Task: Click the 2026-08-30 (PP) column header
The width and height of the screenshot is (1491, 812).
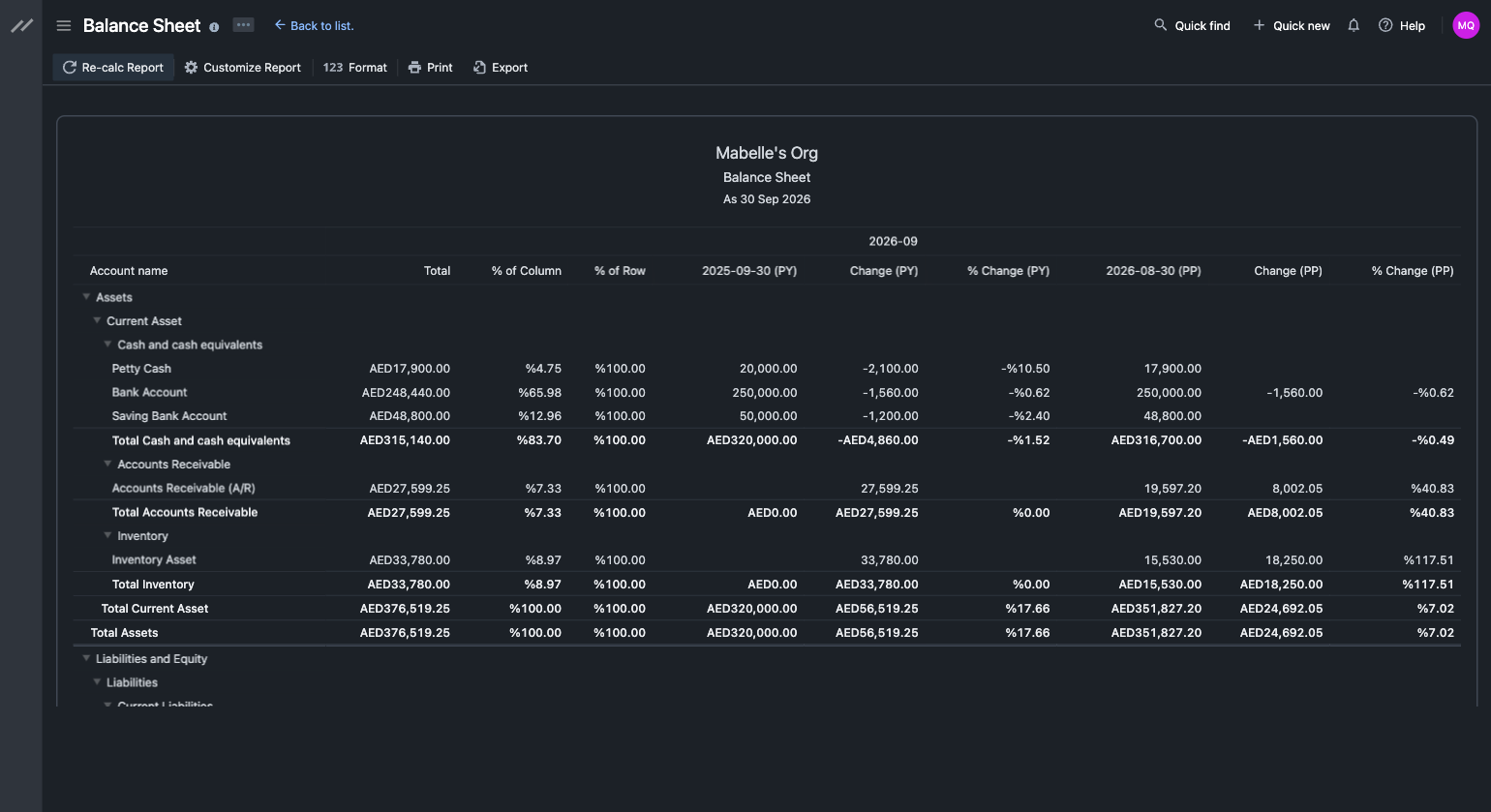Action: [x=1153, y=271]
